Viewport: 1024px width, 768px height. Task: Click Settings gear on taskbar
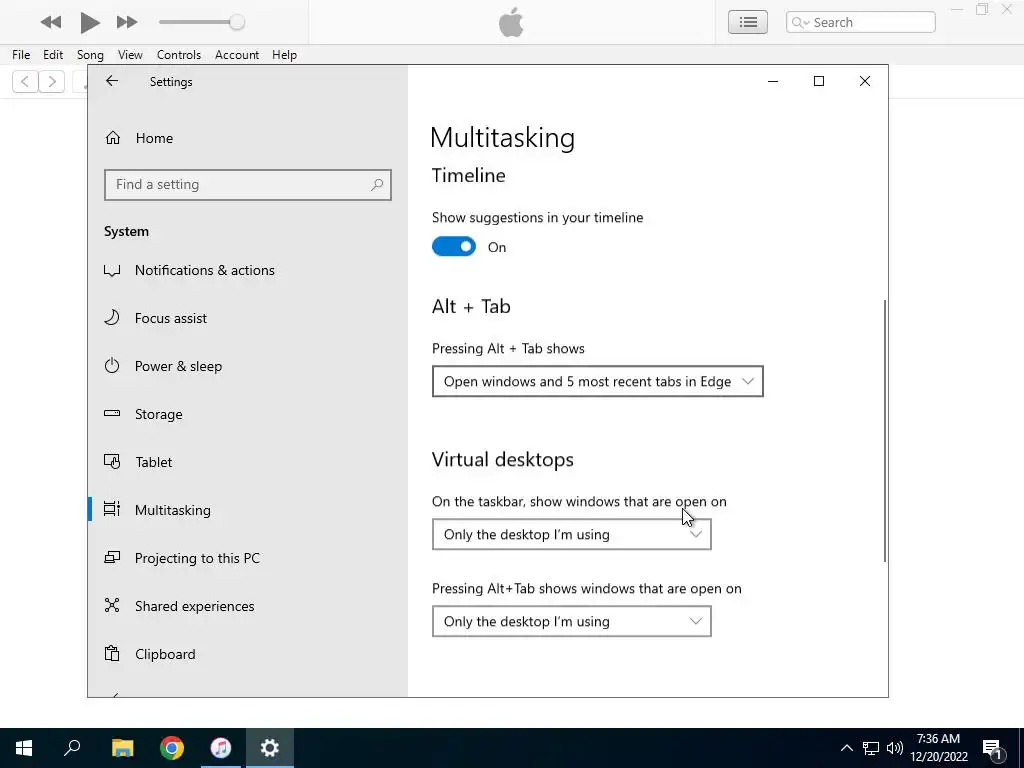pos(270,748)
